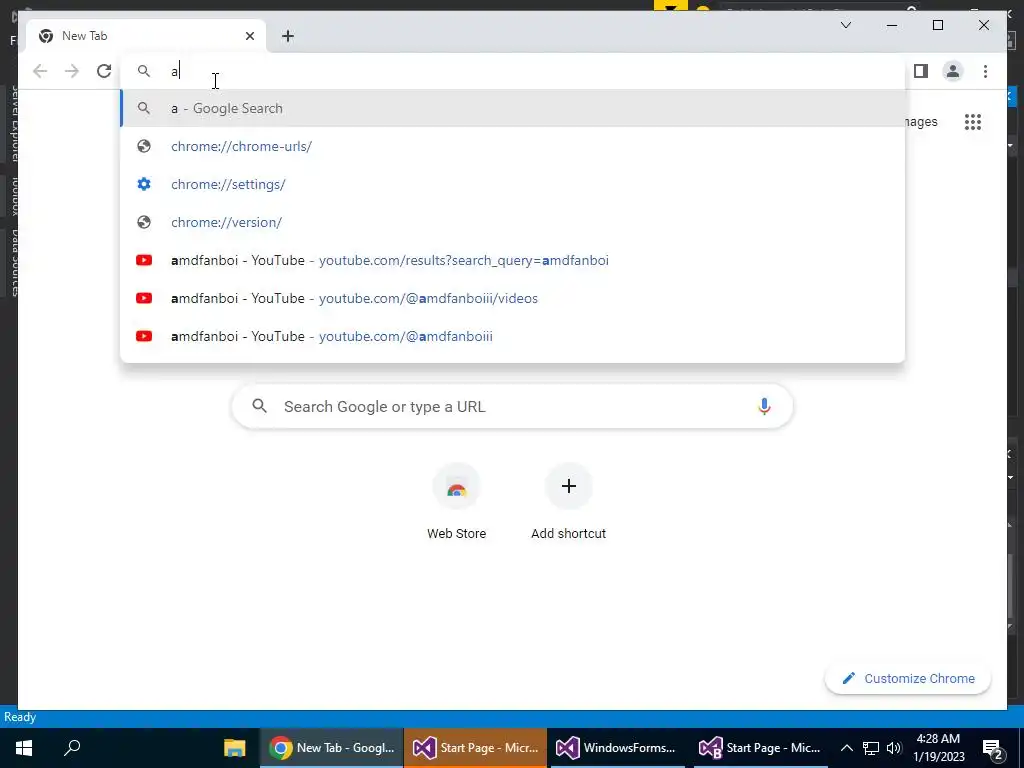1024x768 pixels.
Task: Open the network tray icon
Action: (x=871, y=748)
